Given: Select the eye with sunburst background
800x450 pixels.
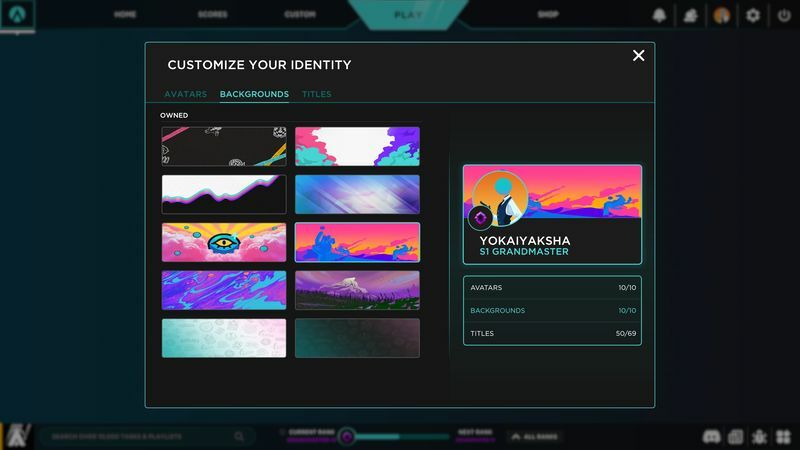Looking at the screenshot, I should [224, 242].
